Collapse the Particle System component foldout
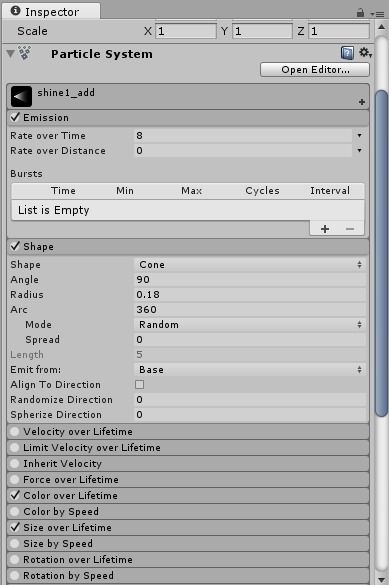 tap(10, 54)
